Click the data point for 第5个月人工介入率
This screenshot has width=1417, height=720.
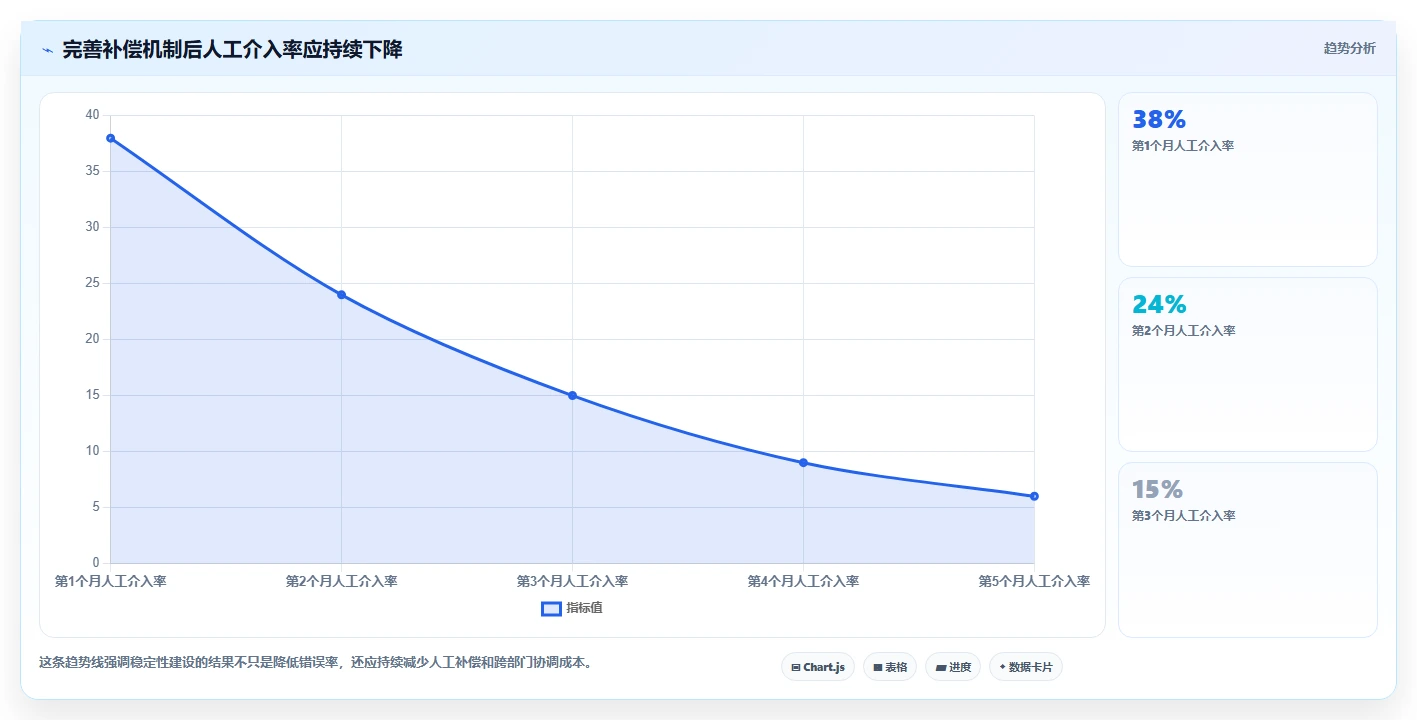(x=1034, y=496)
